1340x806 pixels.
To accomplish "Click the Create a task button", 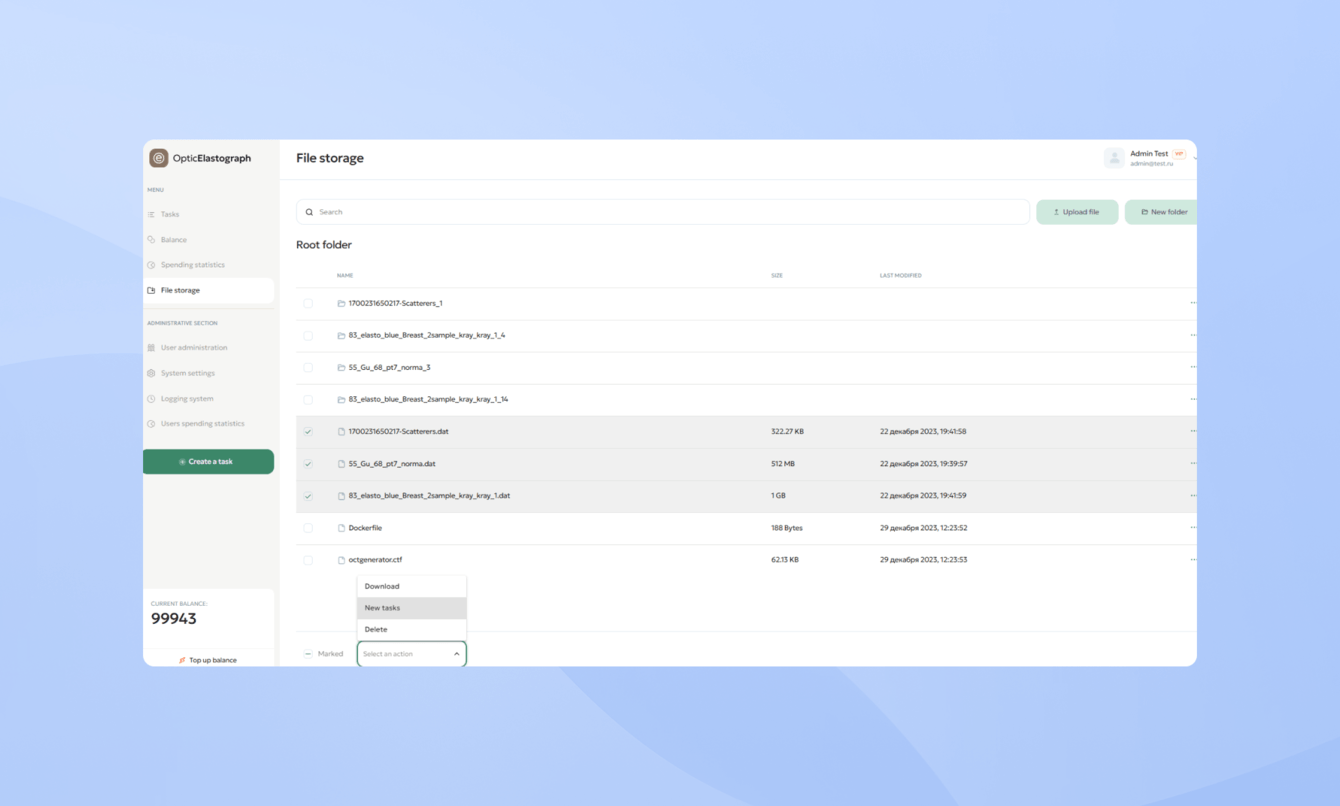I will 208,462.
